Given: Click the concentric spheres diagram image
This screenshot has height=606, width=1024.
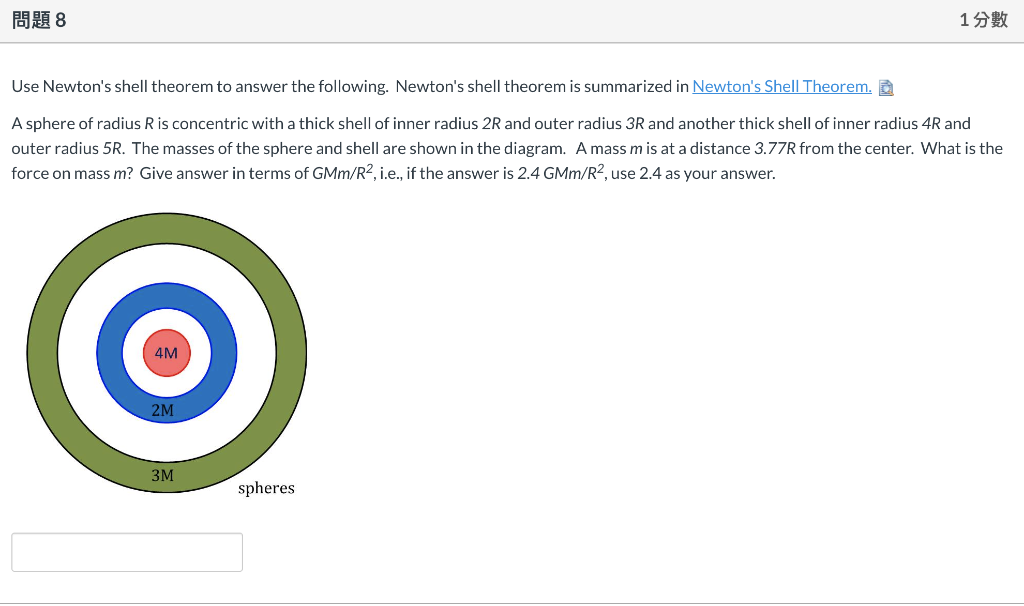Looking at the screenshot, I should [168, 352].
